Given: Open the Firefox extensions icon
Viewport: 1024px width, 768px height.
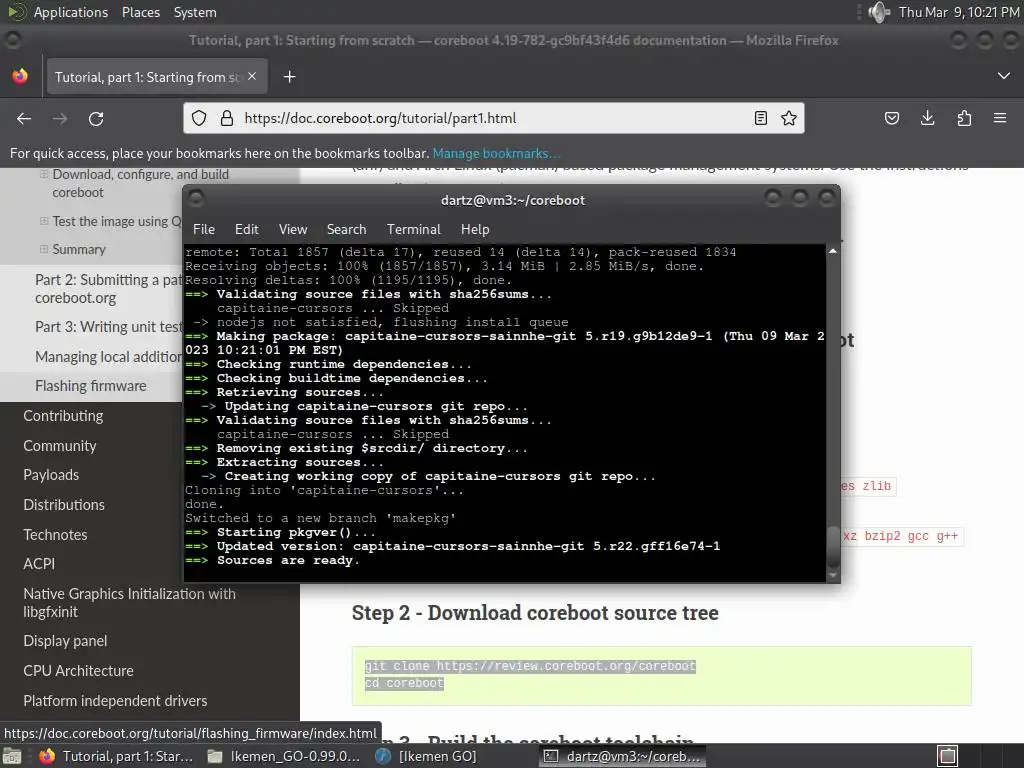Looking at the screenshot, I should click(x=964, y=118).
